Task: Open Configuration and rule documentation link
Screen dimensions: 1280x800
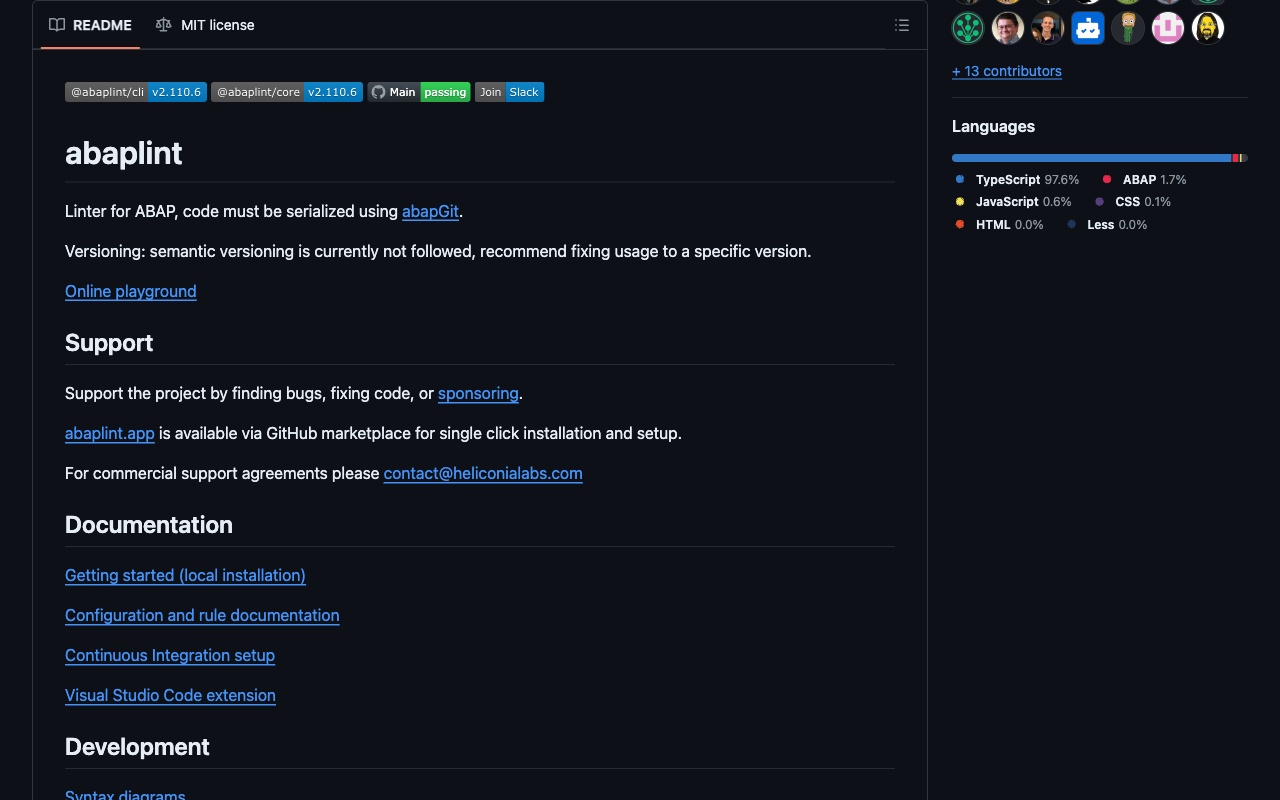Action: [202, 615]
